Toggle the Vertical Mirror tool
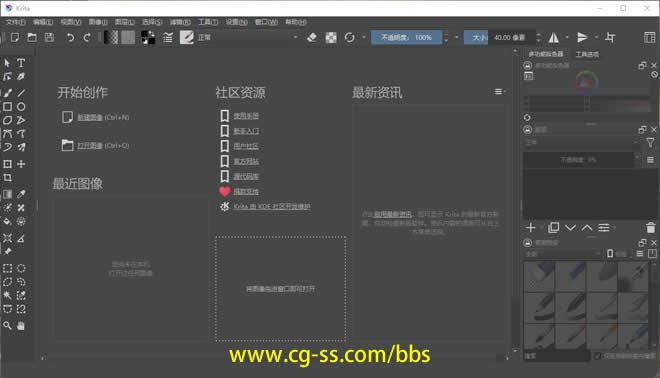Viewport: 660px width, 378px height. coord(583,37)
